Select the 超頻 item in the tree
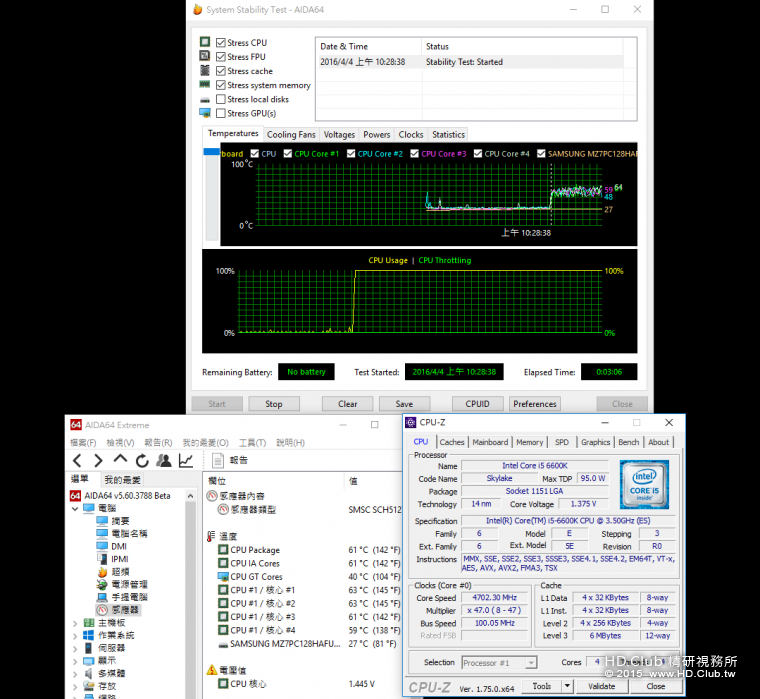 point(120,571)
